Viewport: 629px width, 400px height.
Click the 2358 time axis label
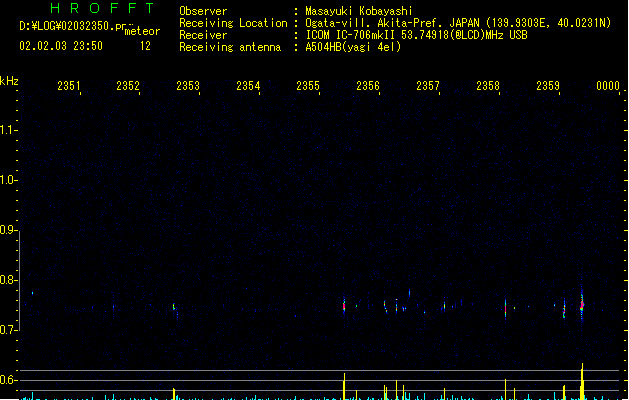(488, 86)
